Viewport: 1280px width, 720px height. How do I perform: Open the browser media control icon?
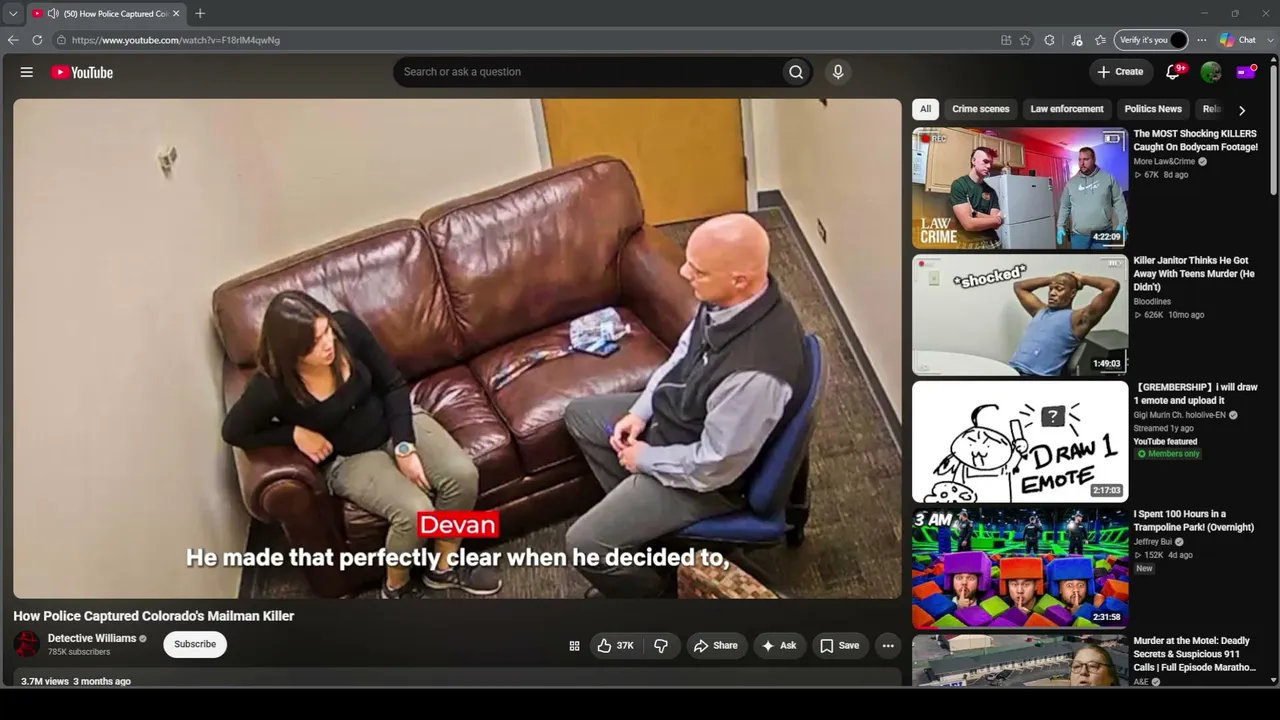click(1077, 40)
